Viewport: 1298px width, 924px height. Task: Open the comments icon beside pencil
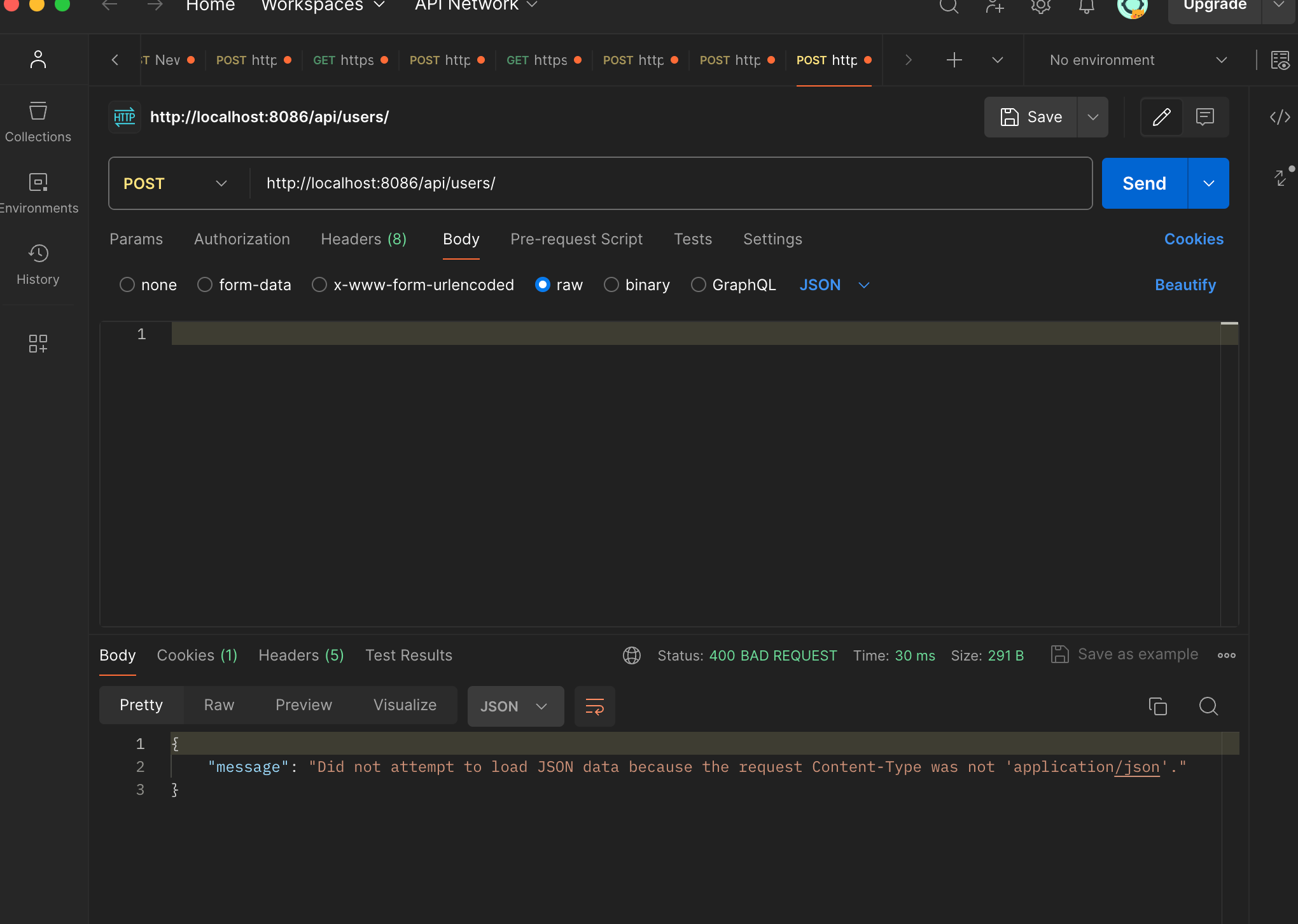[1204, 117]
